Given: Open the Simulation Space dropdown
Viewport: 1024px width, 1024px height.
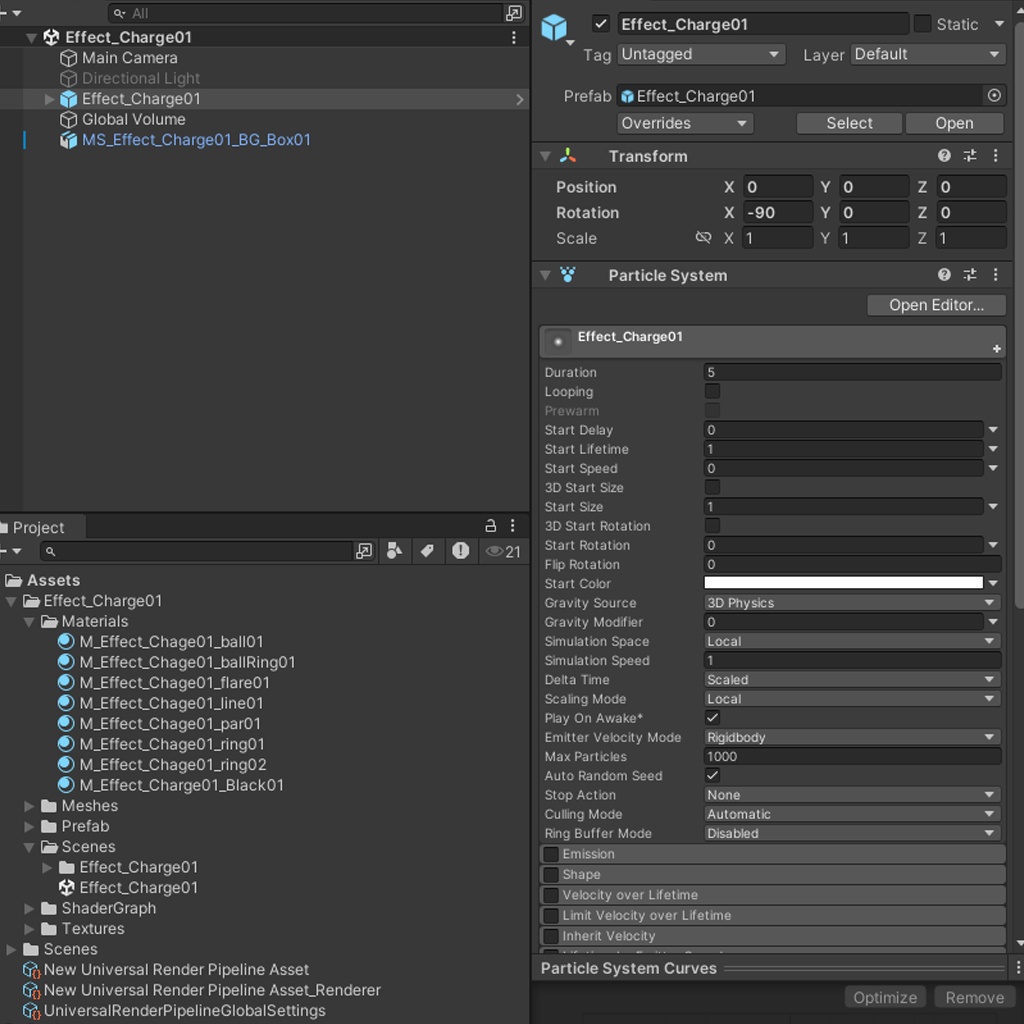Looking at the screenshot, I should [x=851, y=641].
